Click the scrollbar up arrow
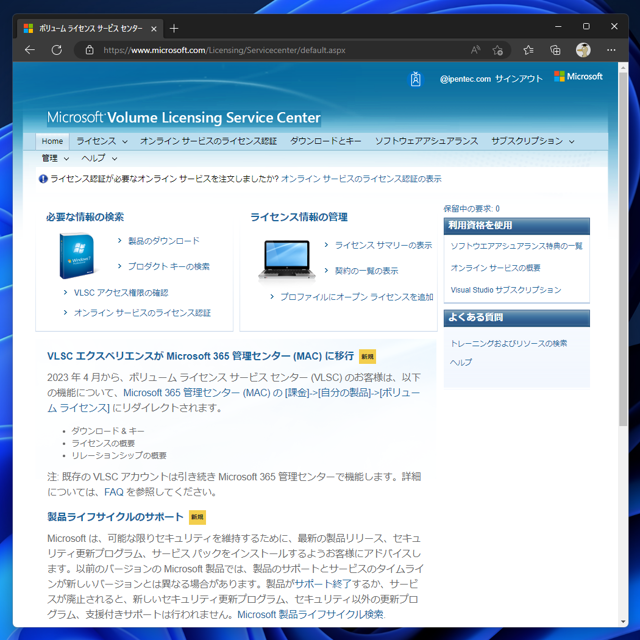Image resolution: width=640 pixels, height=640 pixels. pos(623,67)
